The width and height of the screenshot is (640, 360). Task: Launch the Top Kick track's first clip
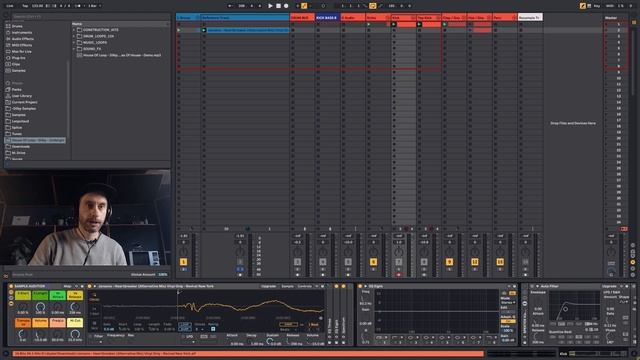point(419,24)
